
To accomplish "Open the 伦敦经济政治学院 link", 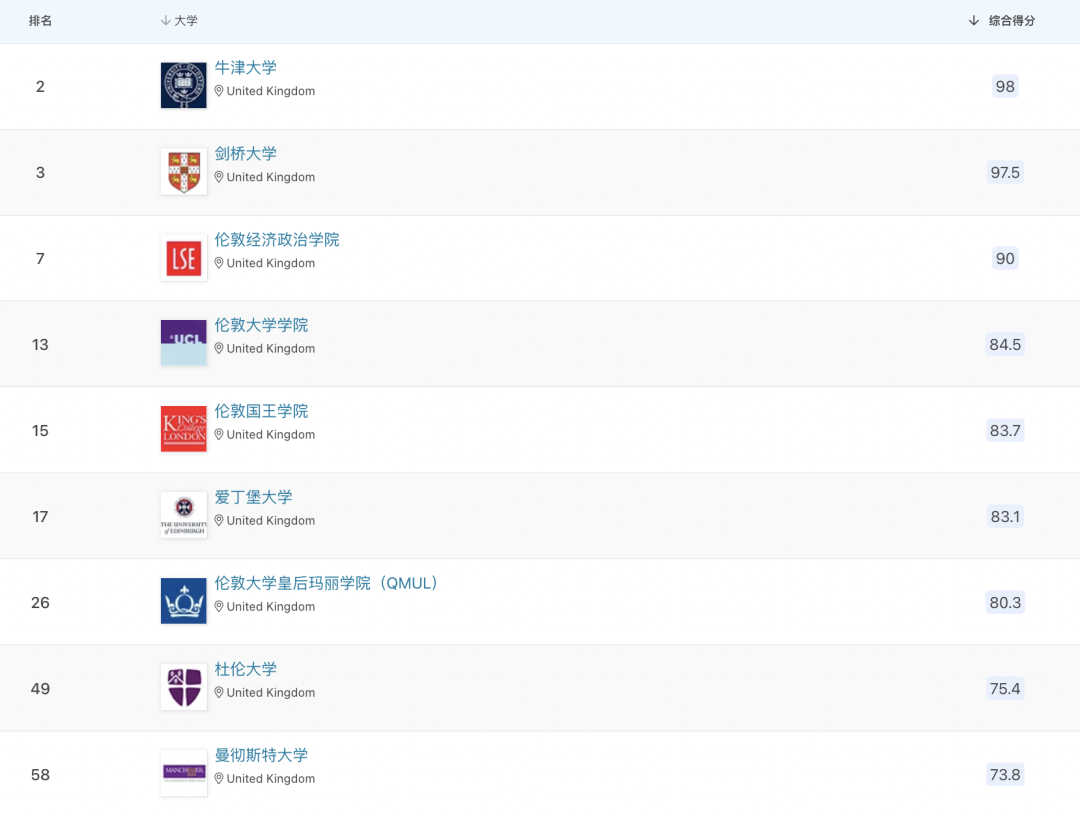I will point(277,240).
